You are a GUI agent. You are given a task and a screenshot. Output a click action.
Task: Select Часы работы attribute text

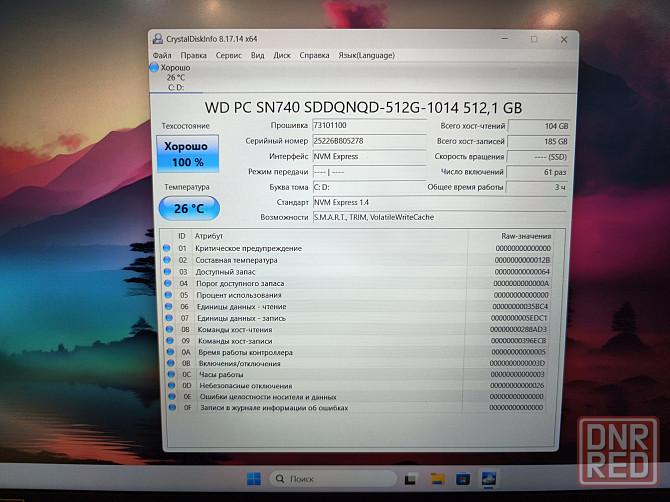[x=221, y=375]
